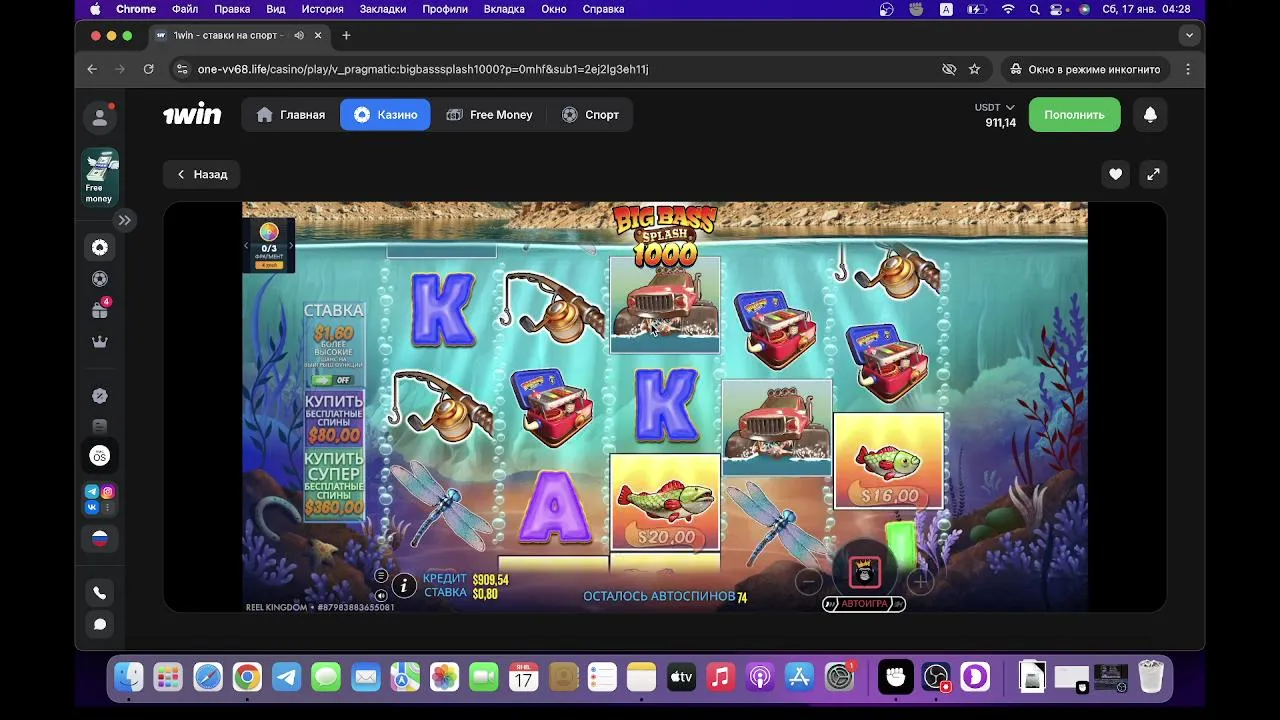Open the casino chip icon in the sidebar

100,247
